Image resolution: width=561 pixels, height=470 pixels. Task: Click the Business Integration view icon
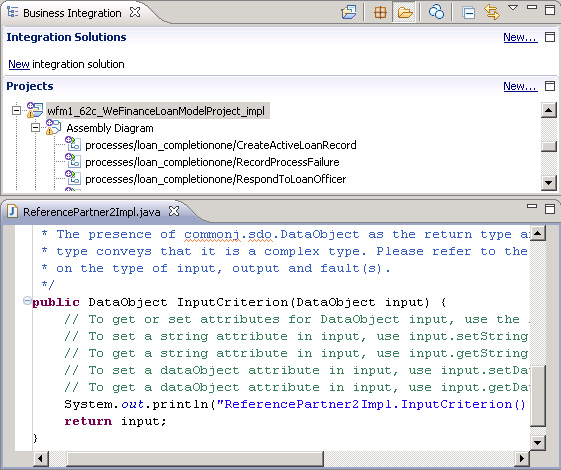point(13,13)
